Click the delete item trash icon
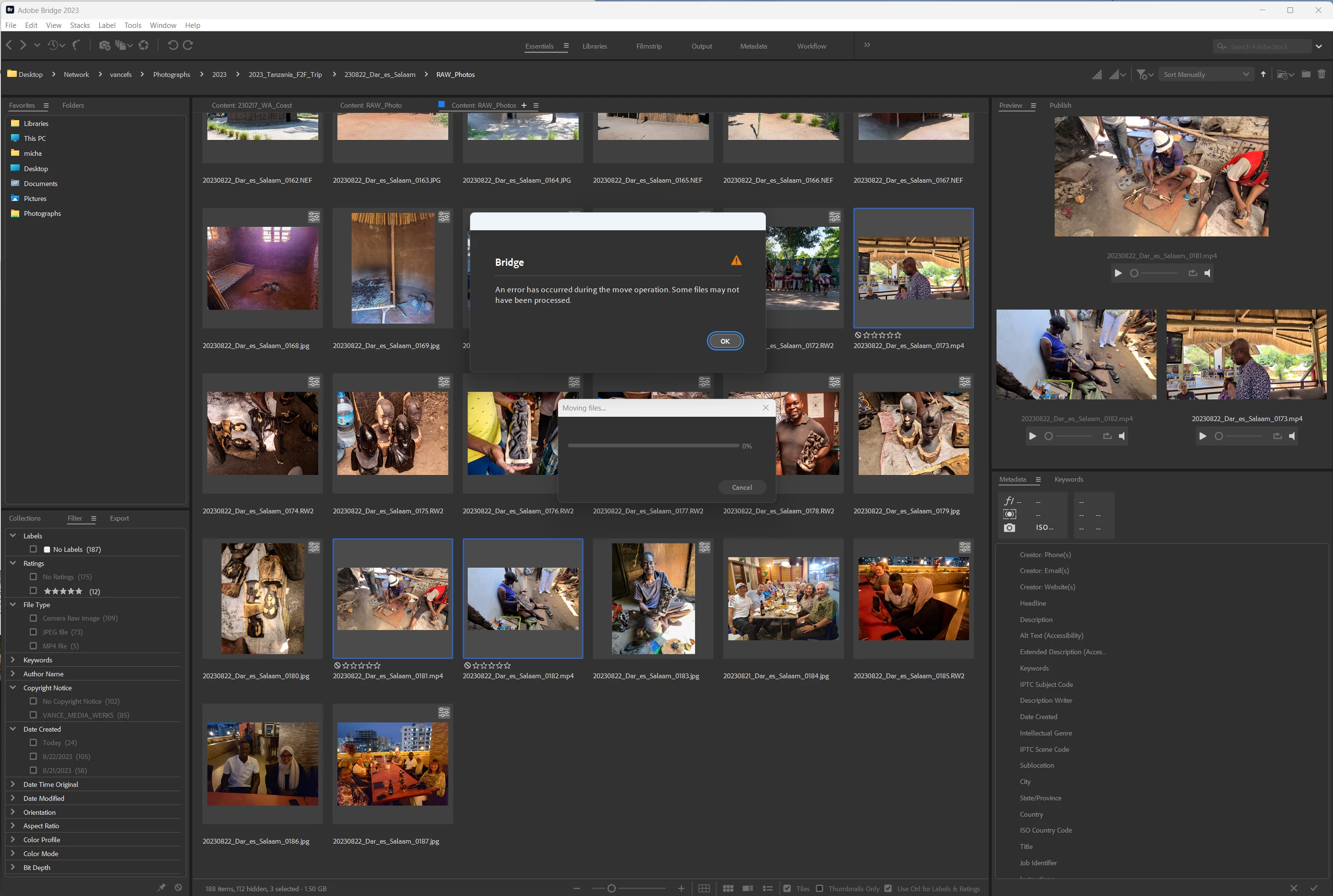The height and width of the screenshot is (896, 1333). click(x=1321, y=75)
